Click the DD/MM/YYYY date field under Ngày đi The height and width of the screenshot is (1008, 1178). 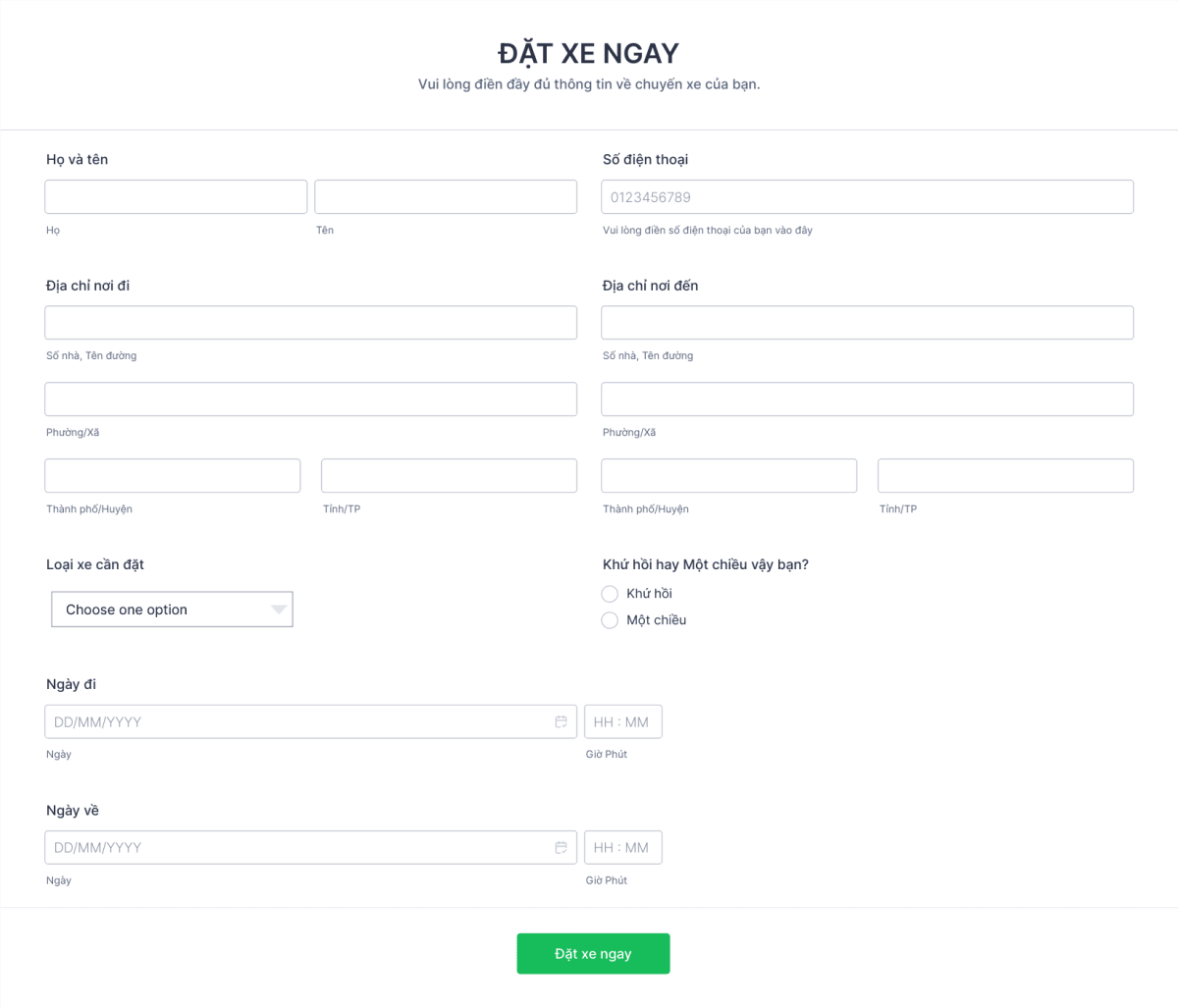(294, 721)
